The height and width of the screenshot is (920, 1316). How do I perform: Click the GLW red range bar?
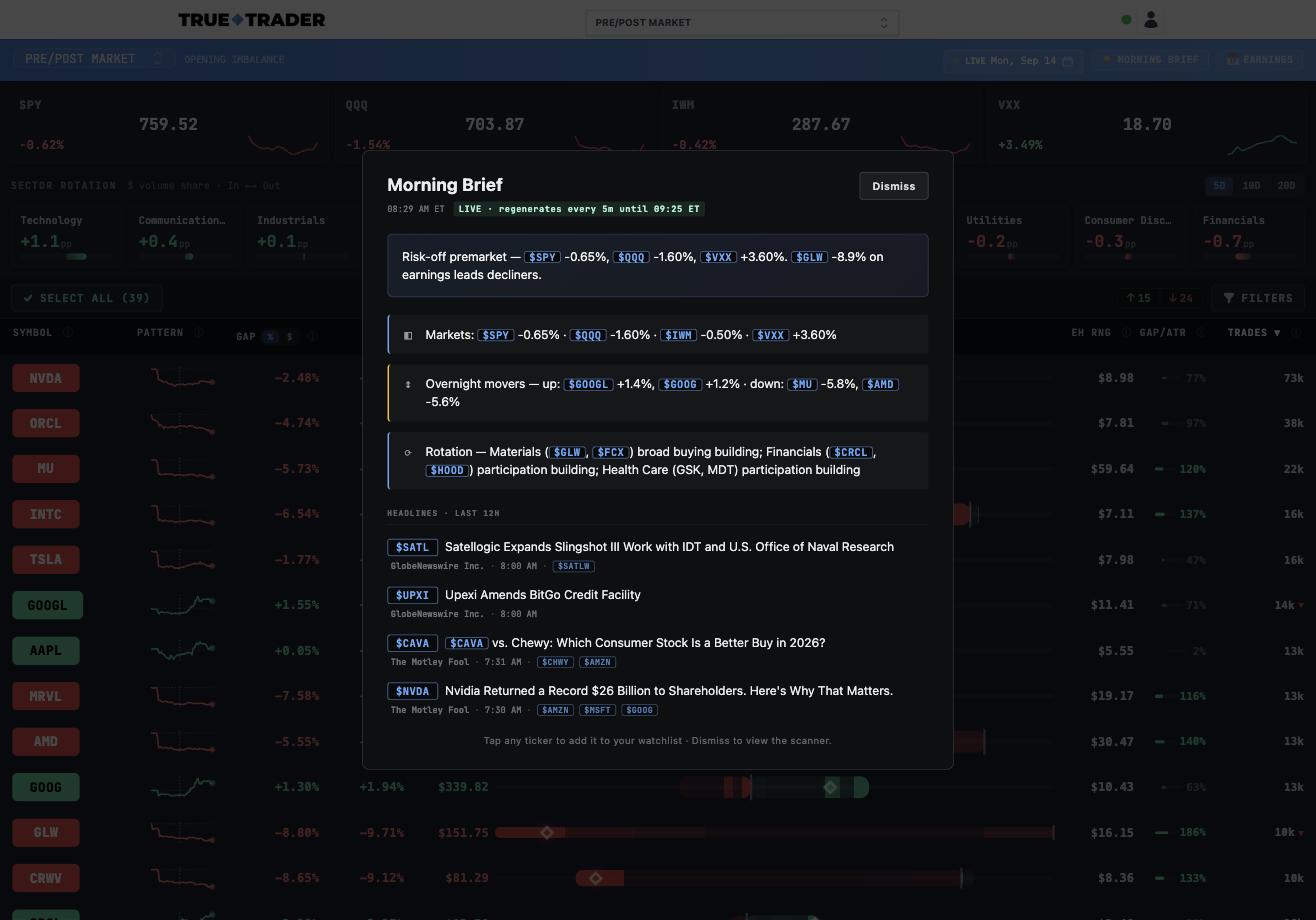click(x=775, y=832)
